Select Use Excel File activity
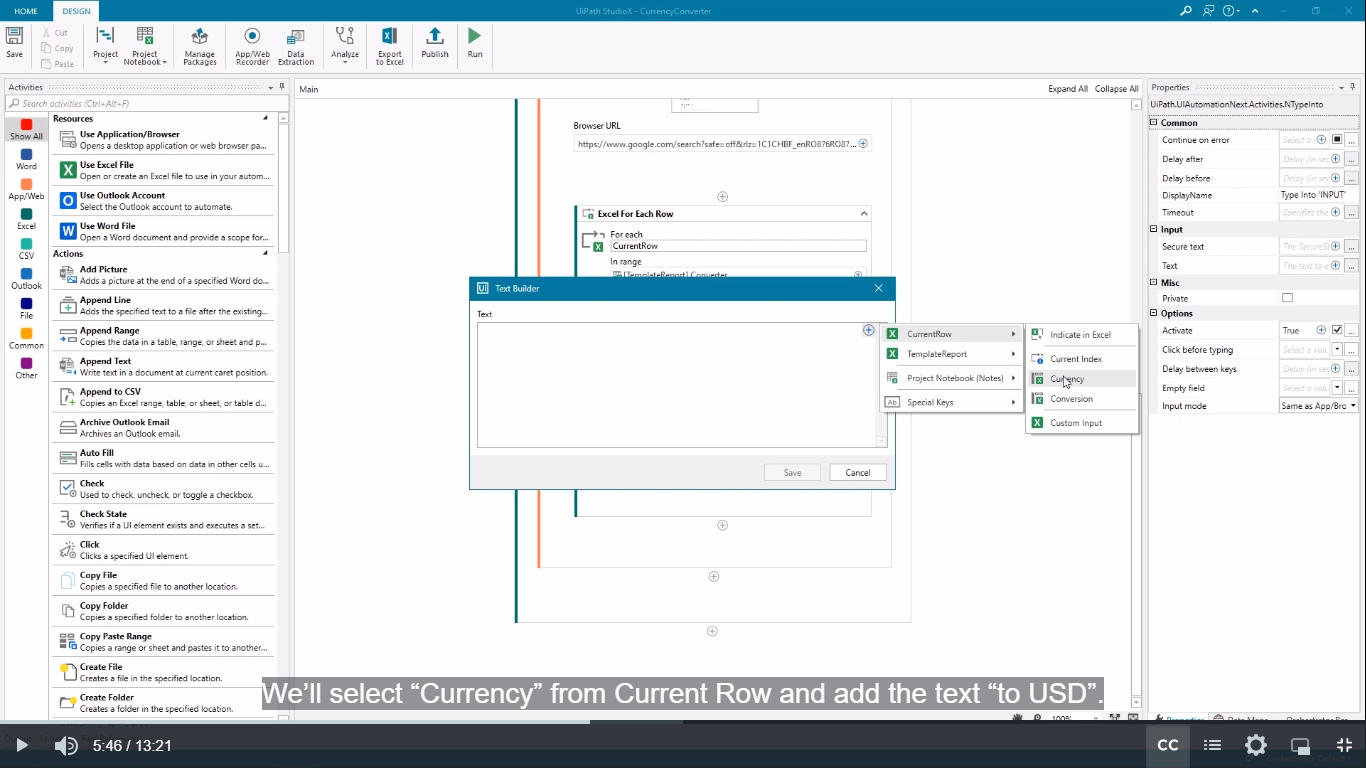Viewport: 1366px width, 768px height. [x=163, y=170]
